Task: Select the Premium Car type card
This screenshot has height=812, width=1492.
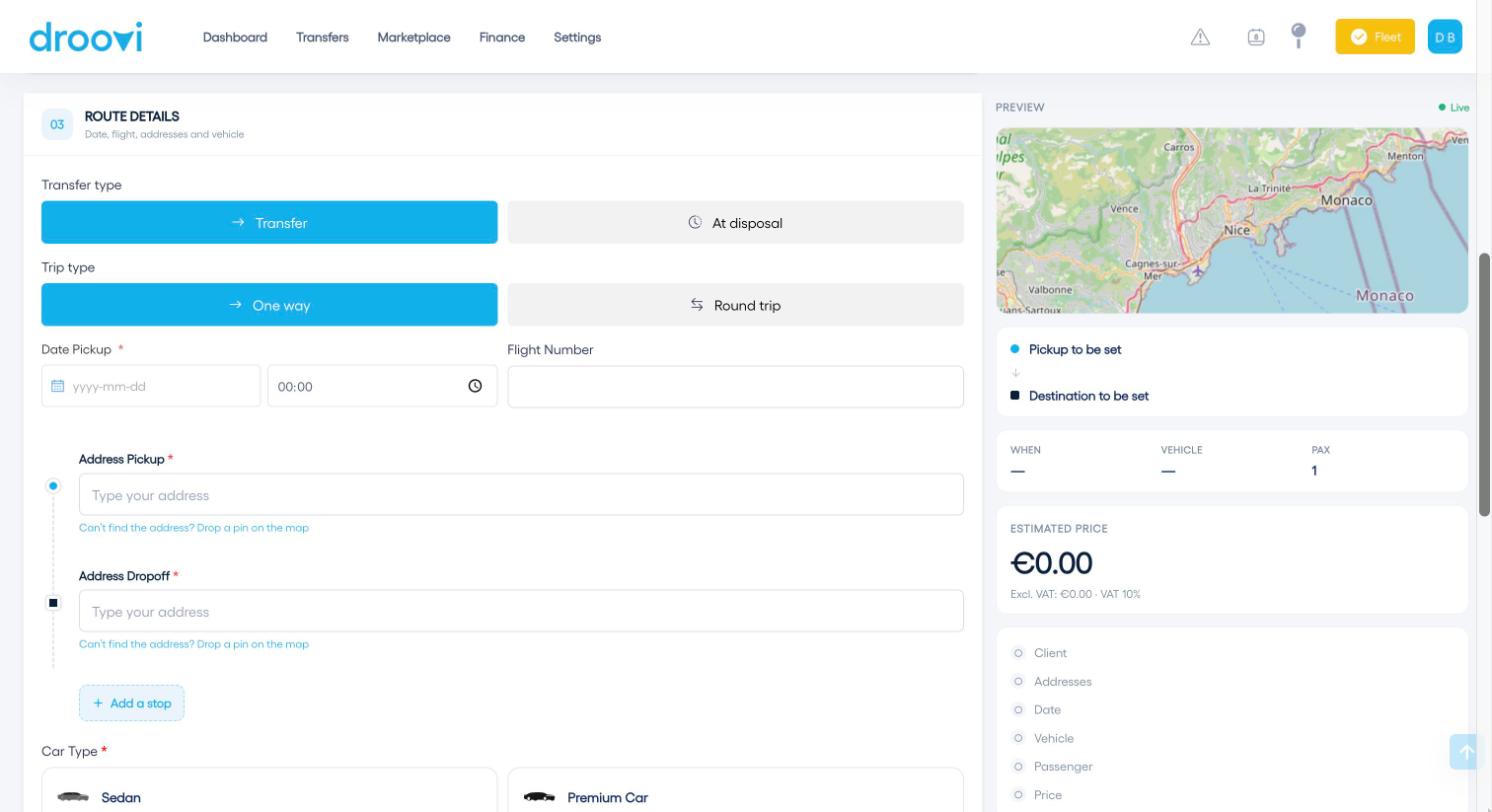Action: click(736, 790)
